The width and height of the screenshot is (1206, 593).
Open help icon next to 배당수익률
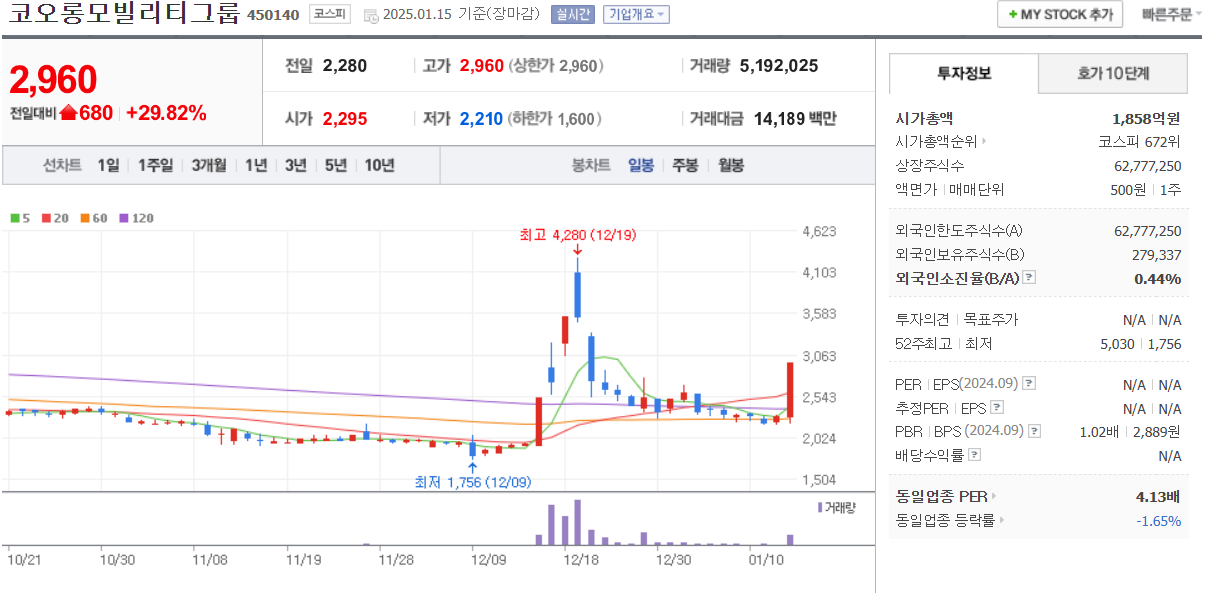click(x=974, y=456)
